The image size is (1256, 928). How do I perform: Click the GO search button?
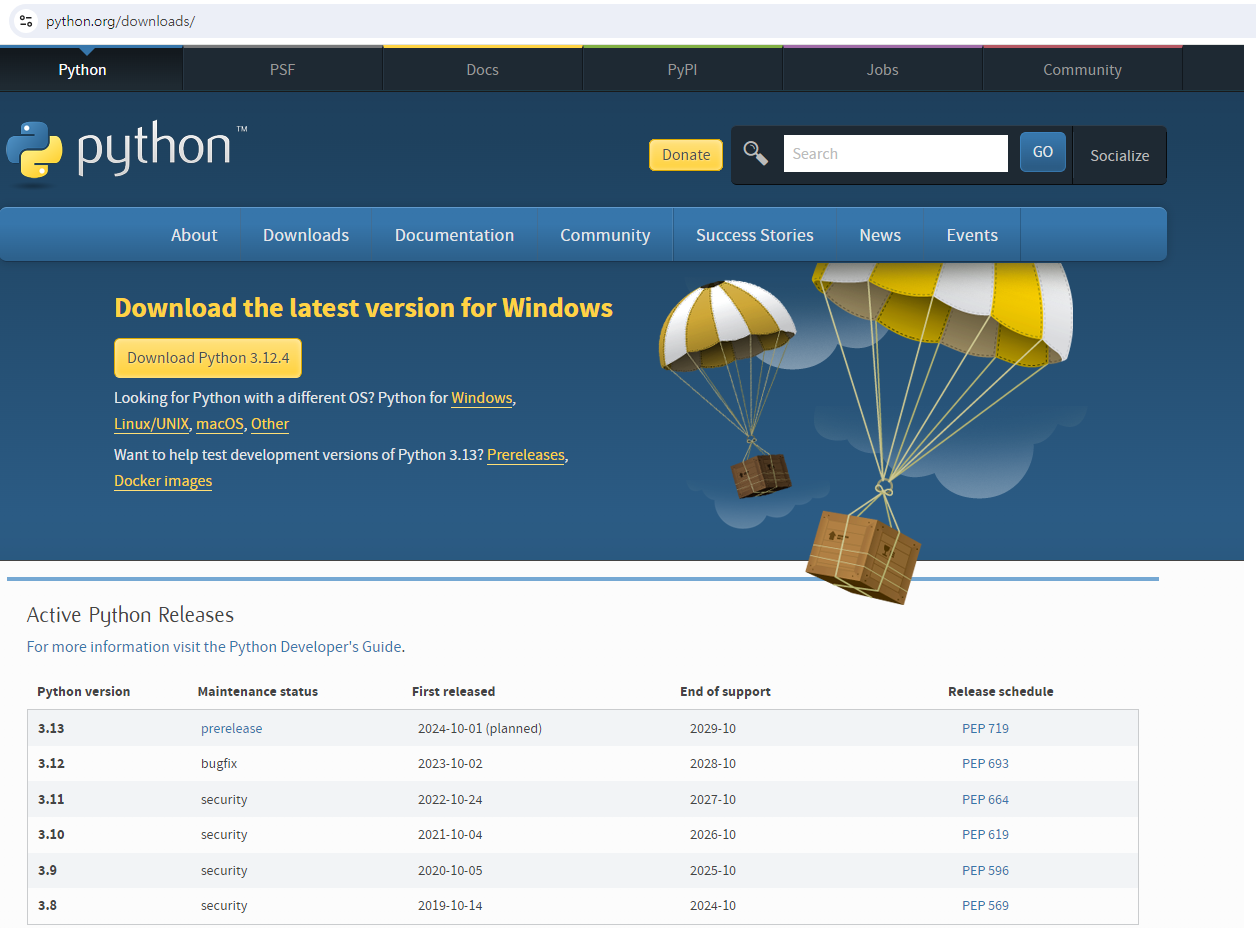click(1042, 153)
